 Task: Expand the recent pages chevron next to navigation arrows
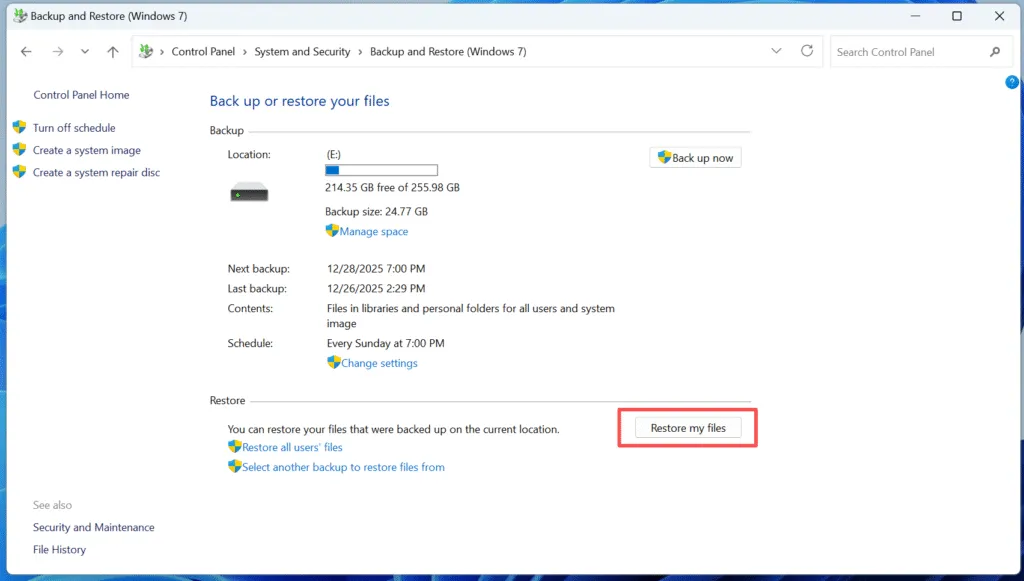[84, 51]
